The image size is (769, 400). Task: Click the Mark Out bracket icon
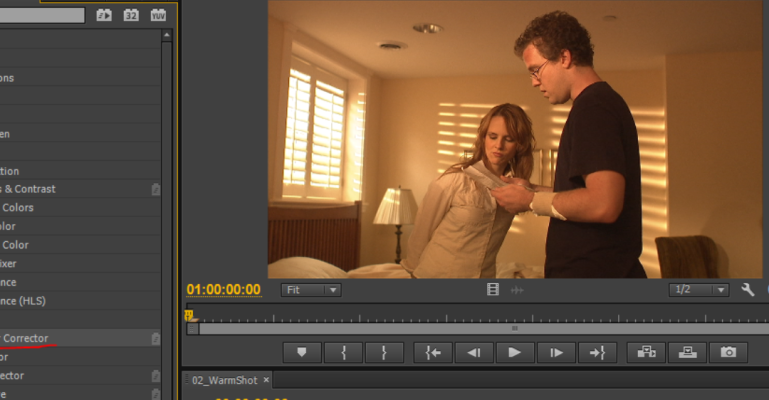point(384,352)
